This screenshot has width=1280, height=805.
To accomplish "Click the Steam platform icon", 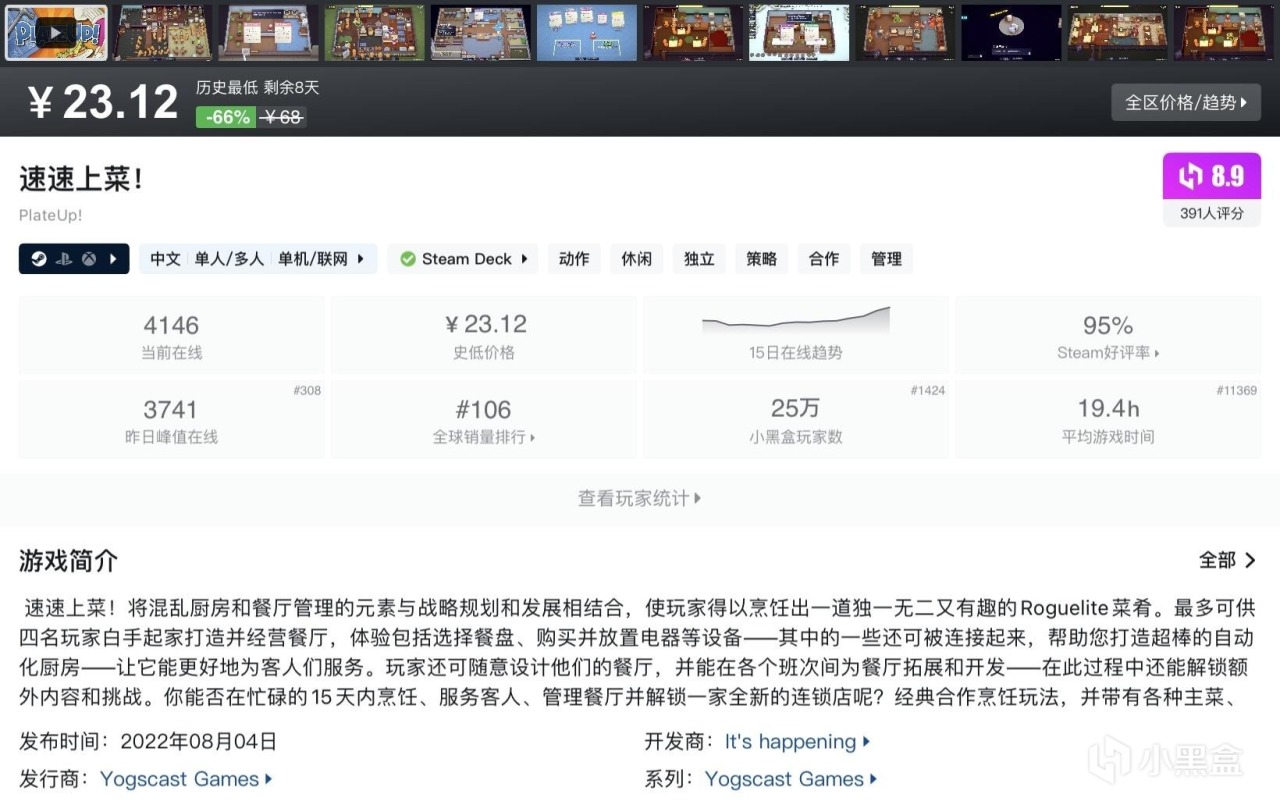I will tap(37, 259).
